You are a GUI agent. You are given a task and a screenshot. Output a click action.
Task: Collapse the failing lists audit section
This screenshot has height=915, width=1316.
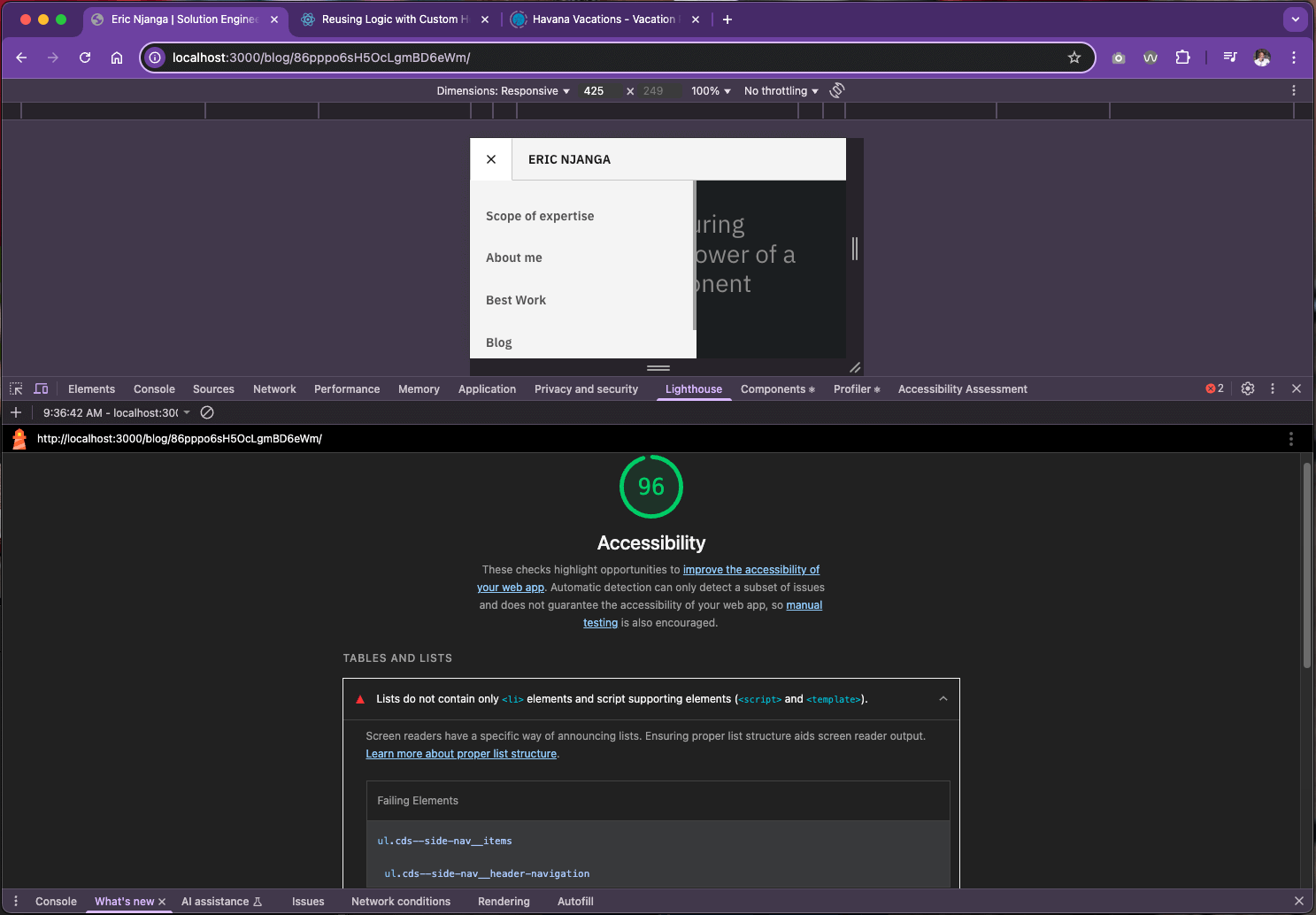943,698
